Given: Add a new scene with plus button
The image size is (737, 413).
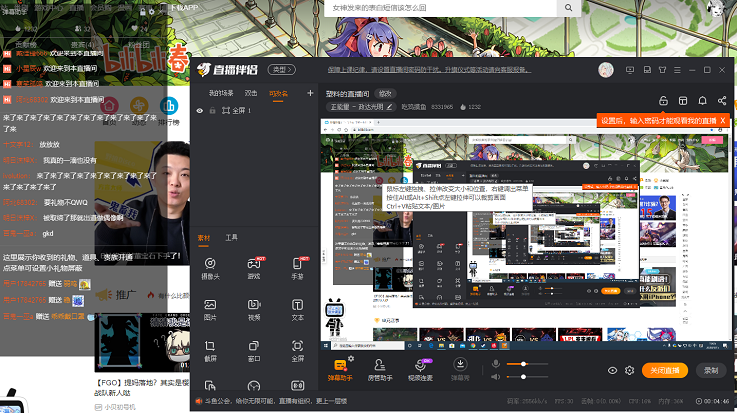Looking at the screenshot, I should (x=310, y=93).
